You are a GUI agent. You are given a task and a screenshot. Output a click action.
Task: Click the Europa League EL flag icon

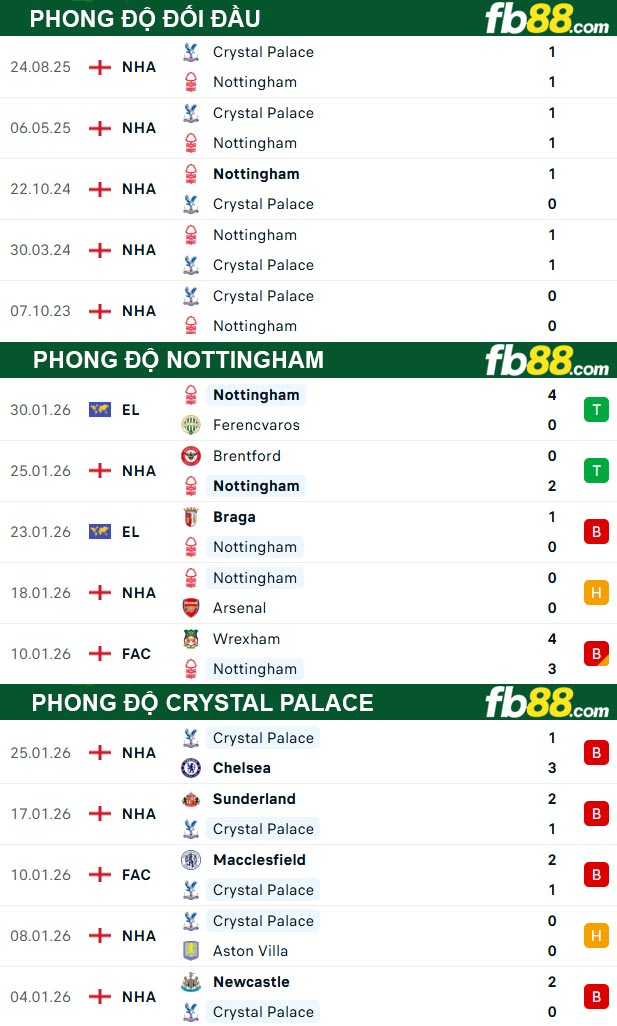(99, 409)
